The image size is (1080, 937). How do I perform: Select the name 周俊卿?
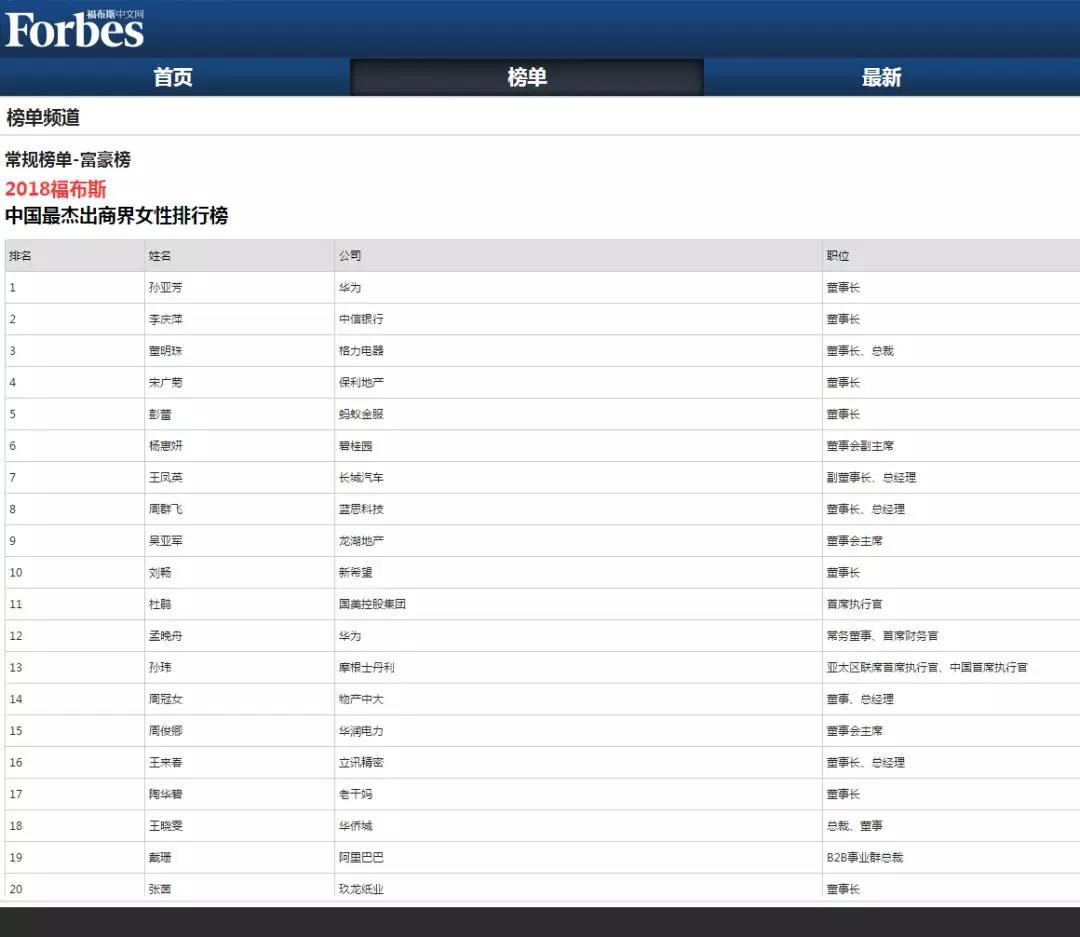(165, 731)
